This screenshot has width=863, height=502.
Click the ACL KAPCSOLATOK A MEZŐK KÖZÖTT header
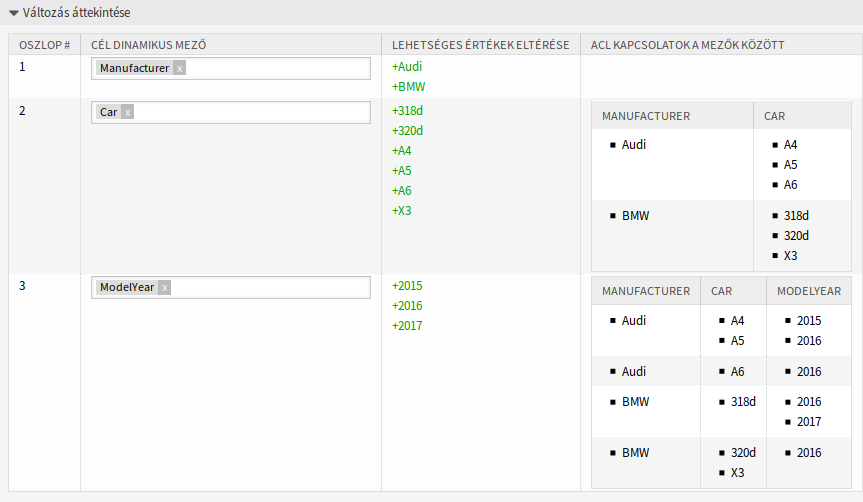pos(687,45)
